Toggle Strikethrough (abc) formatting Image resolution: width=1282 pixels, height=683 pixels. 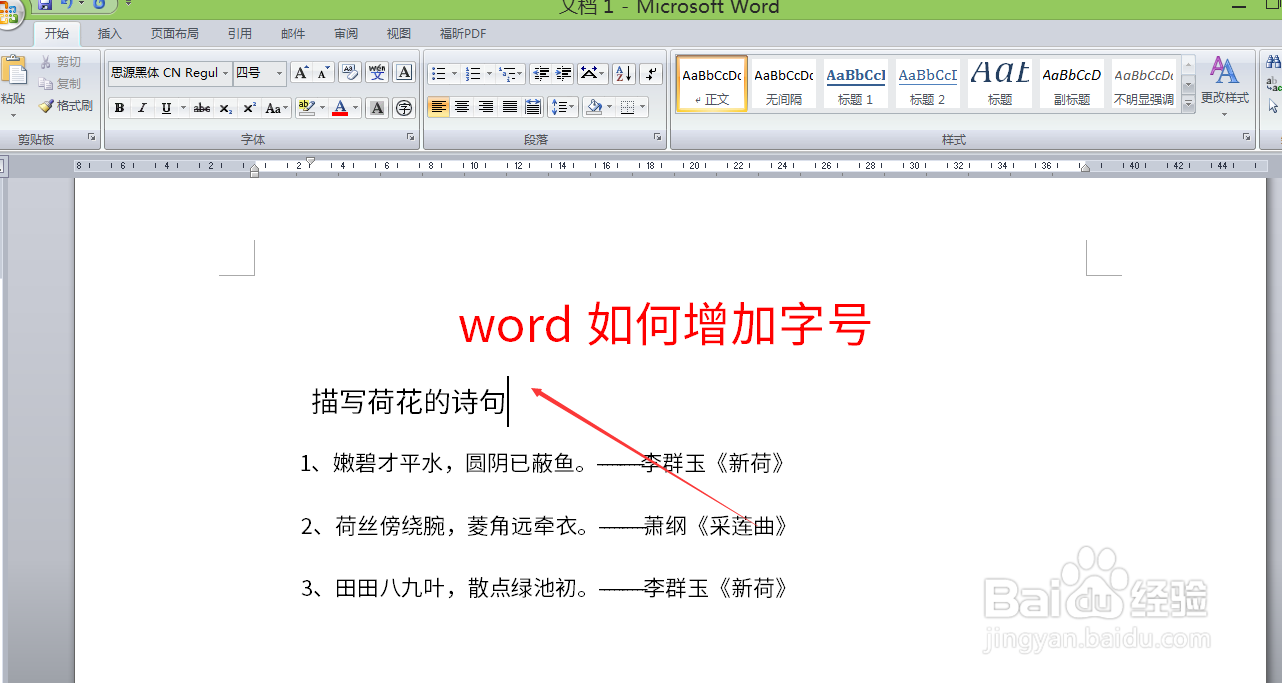[x=202, y=108]
